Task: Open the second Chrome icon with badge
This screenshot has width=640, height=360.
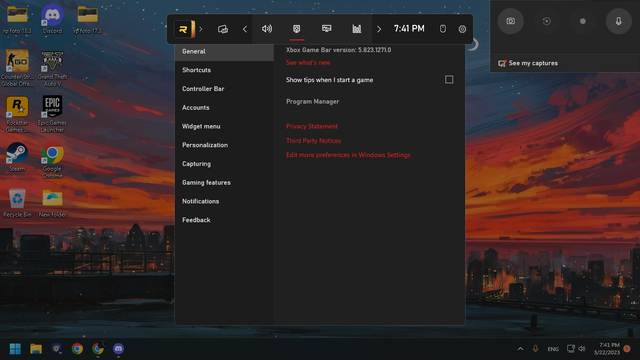Action: point(98,349)
